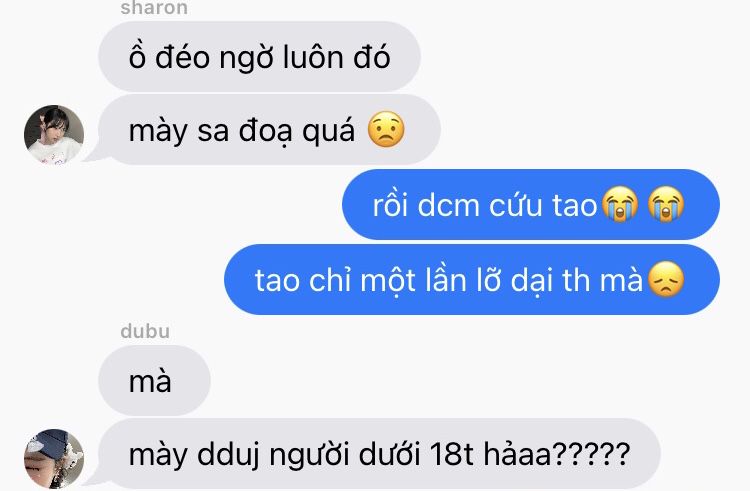
Task: Click the word 'dcm' in blue bubble
Action: pos(448,206)
